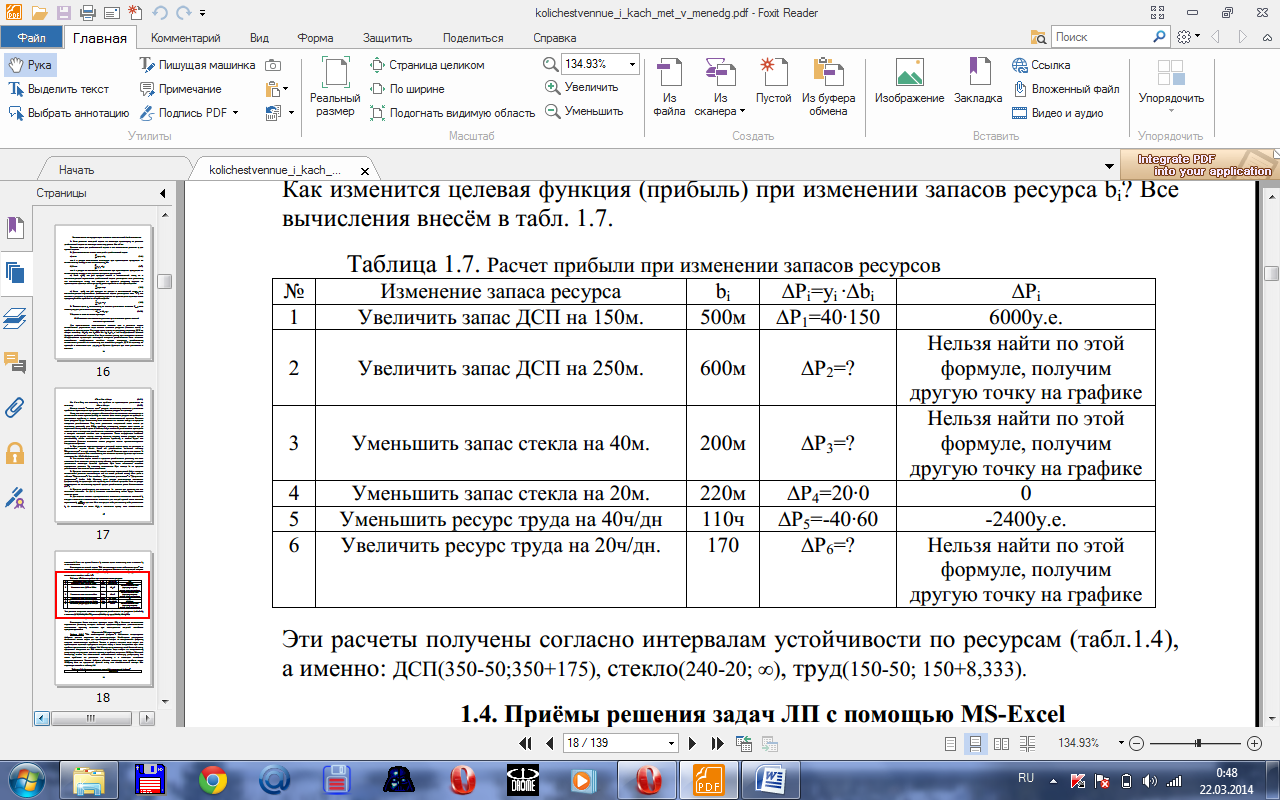Increase zoom with plus button in status bar
This screenshot has width=1280, height=800.
click(x=1255, y=743)
